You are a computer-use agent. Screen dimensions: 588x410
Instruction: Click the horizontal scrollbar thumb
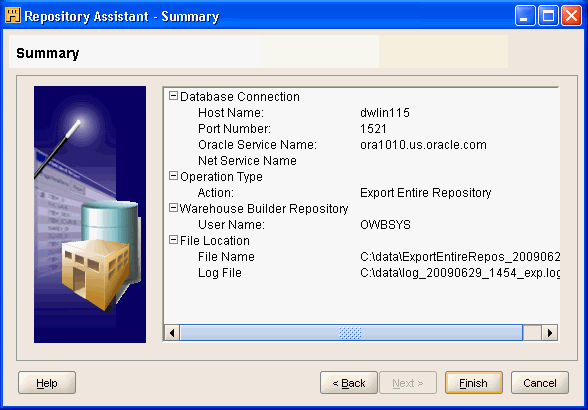[351, 333]
